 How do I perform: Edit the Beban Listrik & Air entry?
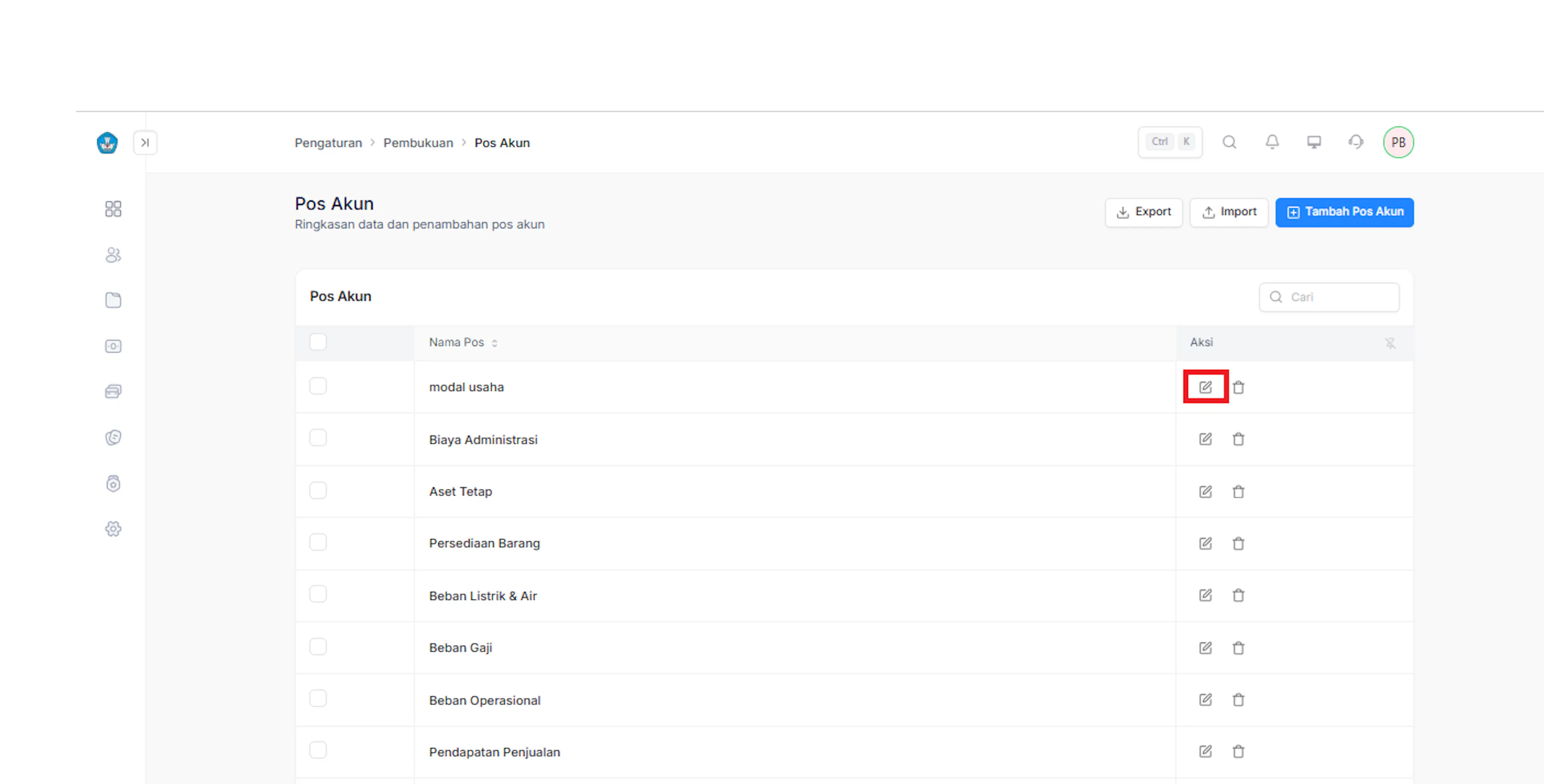pyautogui.click(x=1205, y=596)
